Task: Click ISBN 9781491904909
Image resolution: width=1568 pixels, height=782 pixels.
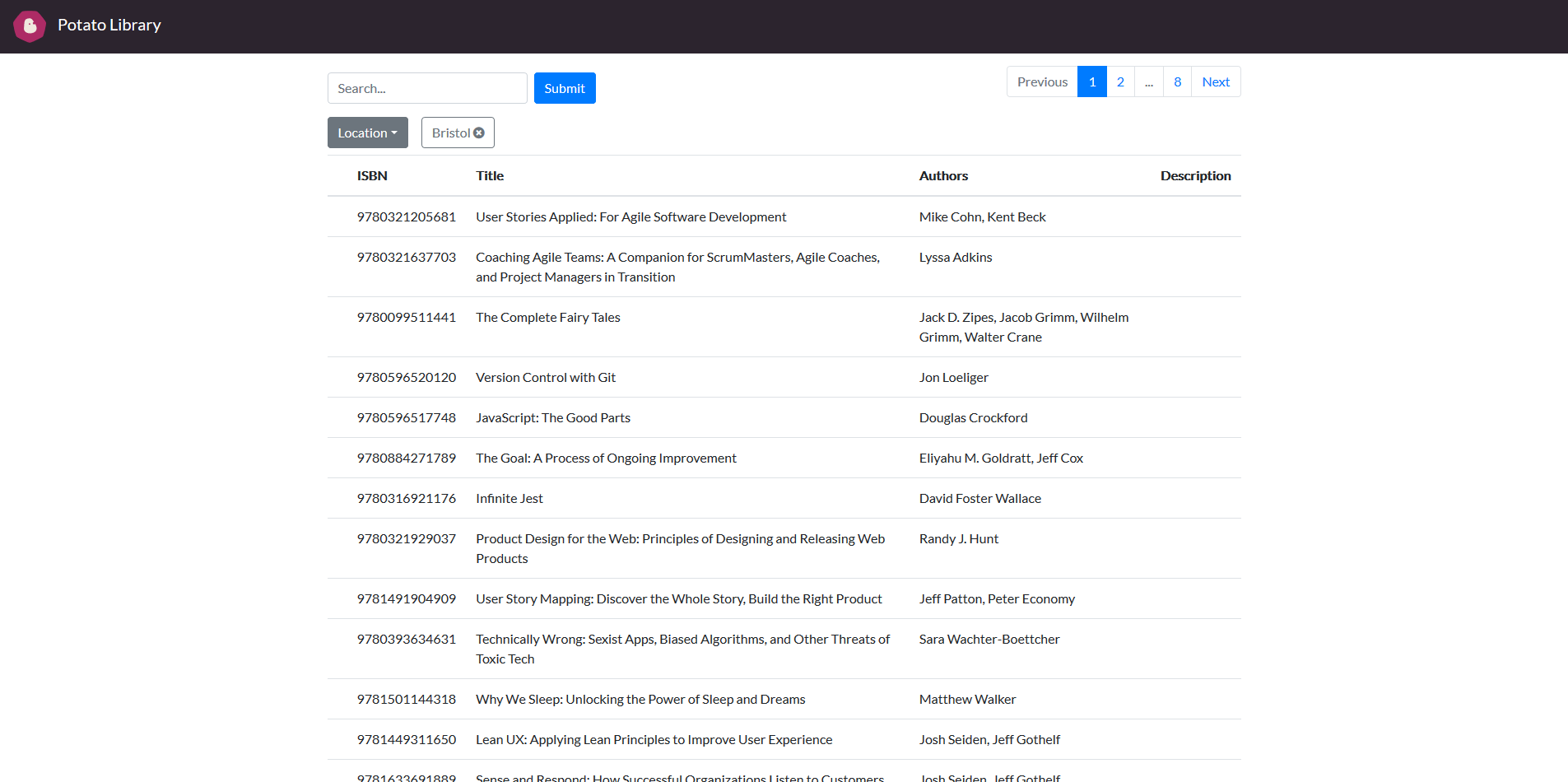Action: [x=407, y=598]
